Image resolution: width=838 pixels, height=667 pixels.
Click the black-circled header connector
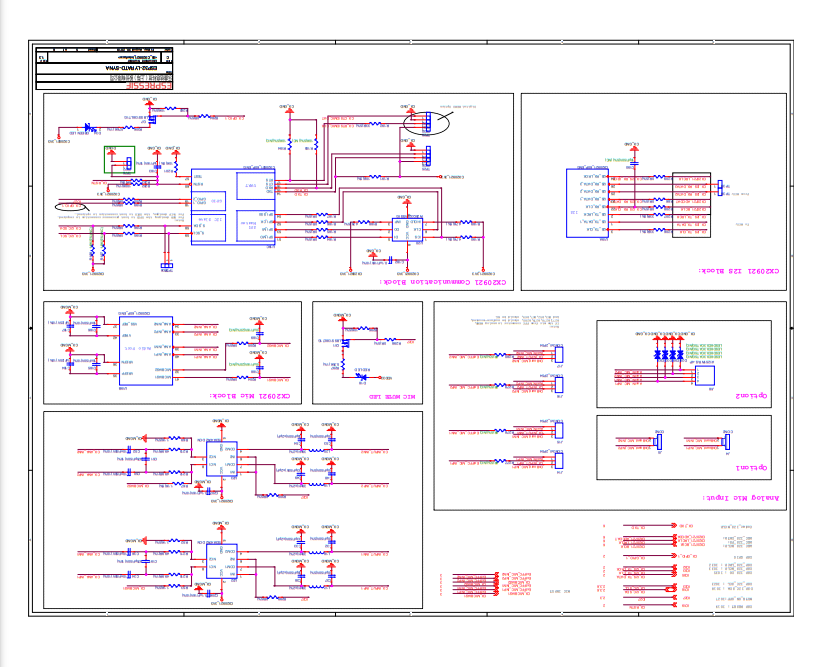click(426, 123)
